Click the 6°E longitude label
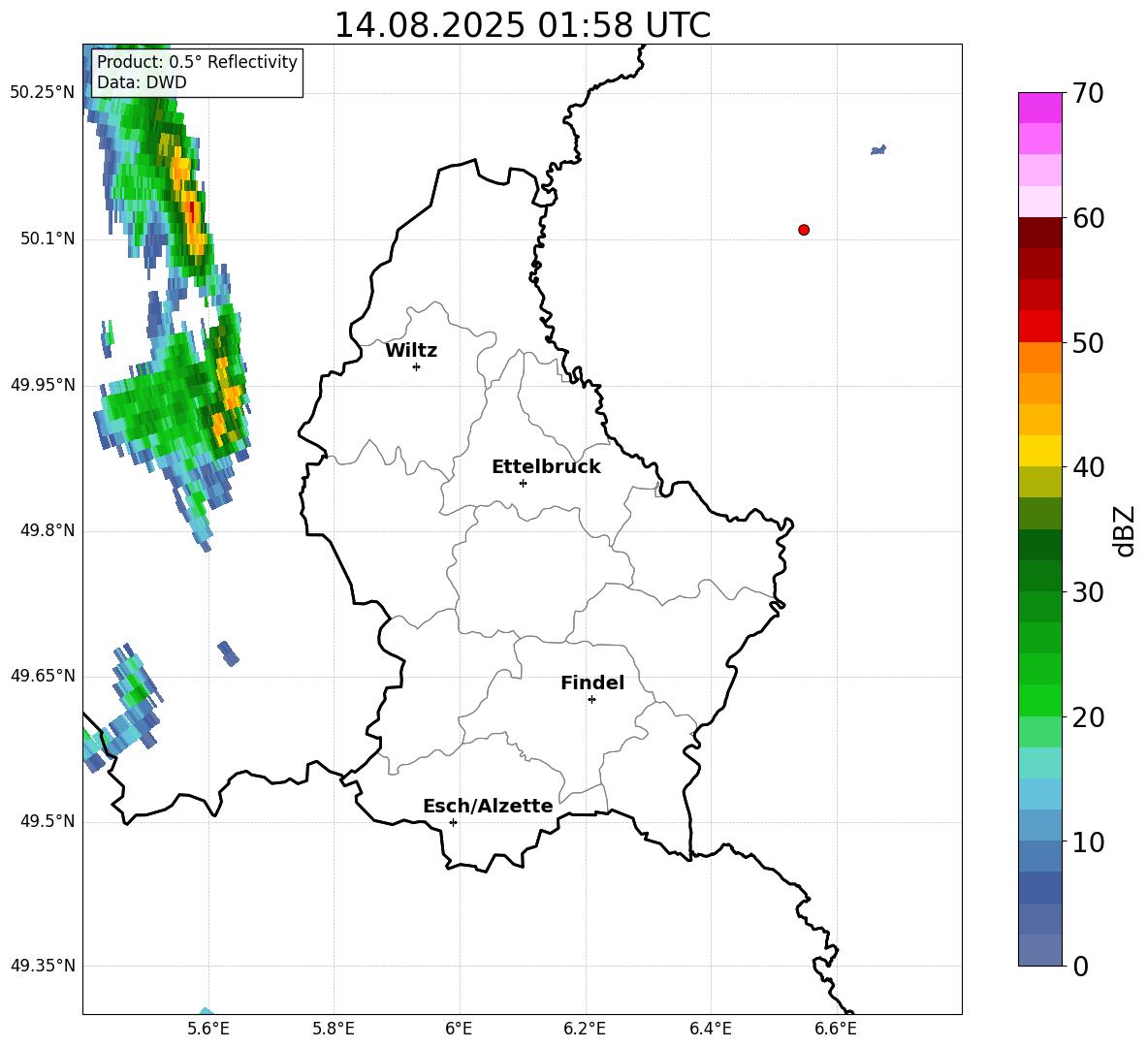This screenshot has height=1048, width=1148. coord(459,1029)
